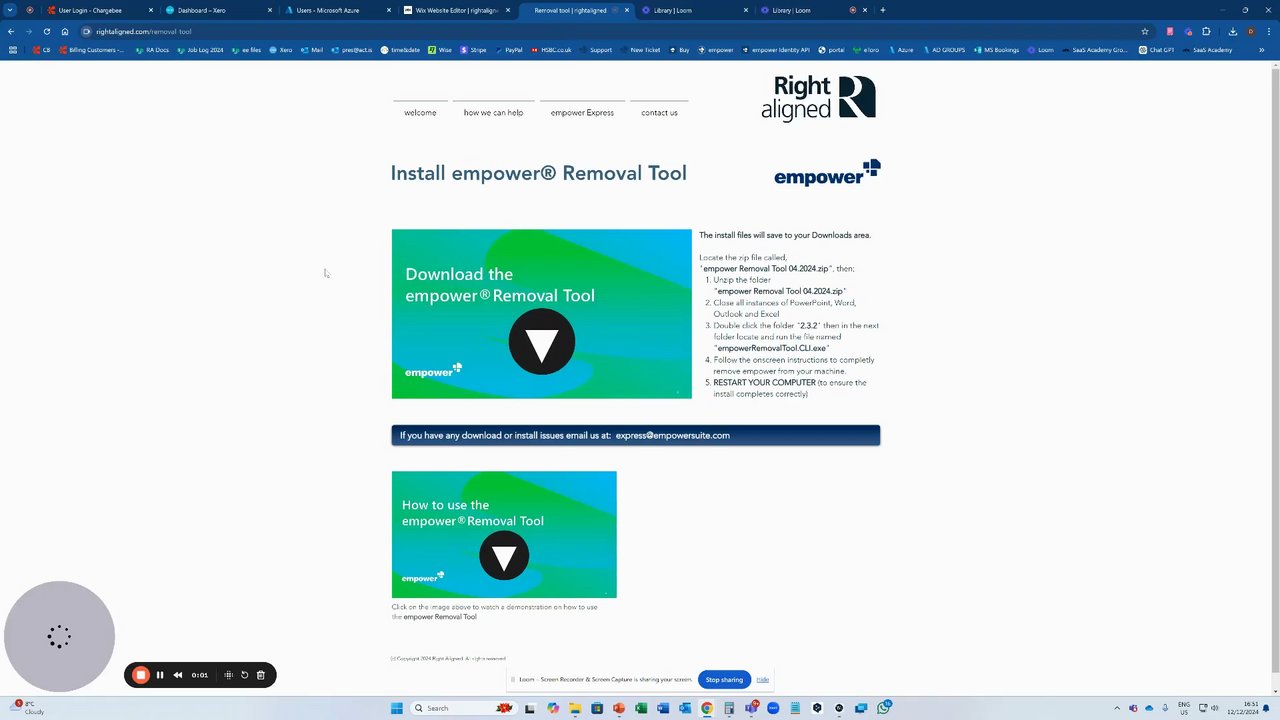Switch the ENG US input language
1280x720 pixels.
point(1184,708)
